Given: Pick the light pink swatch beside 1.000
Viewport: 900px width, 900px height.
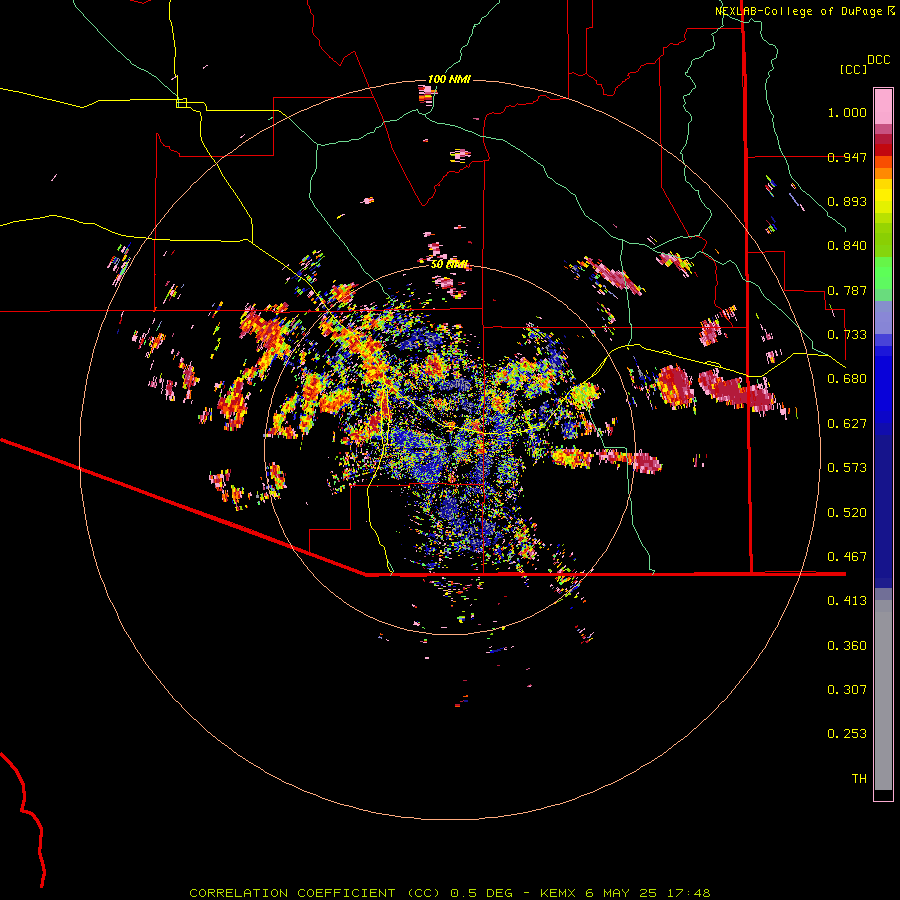Looking at the screenshot, I should [x=883, y=107].
